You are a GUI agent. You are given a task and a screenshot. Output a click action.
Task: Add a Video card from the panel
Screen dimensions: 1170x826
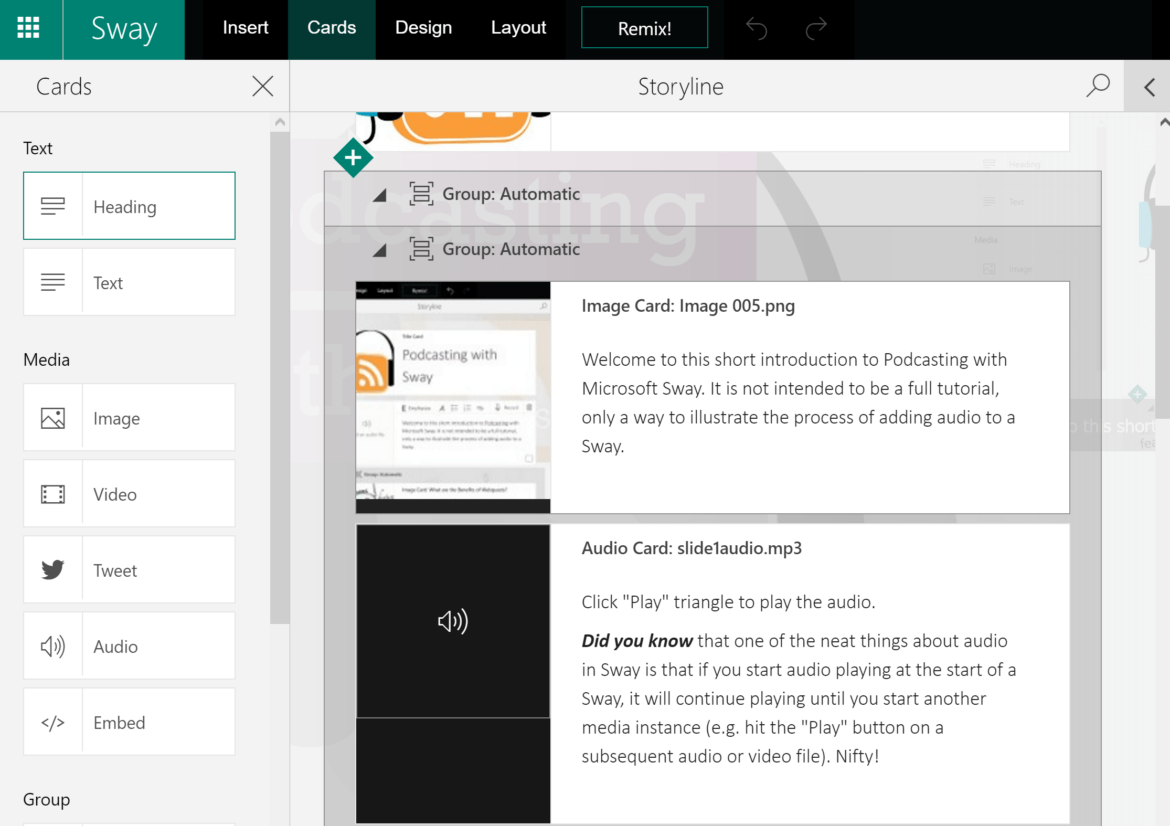pyautogui.click(x=129, y=494)
